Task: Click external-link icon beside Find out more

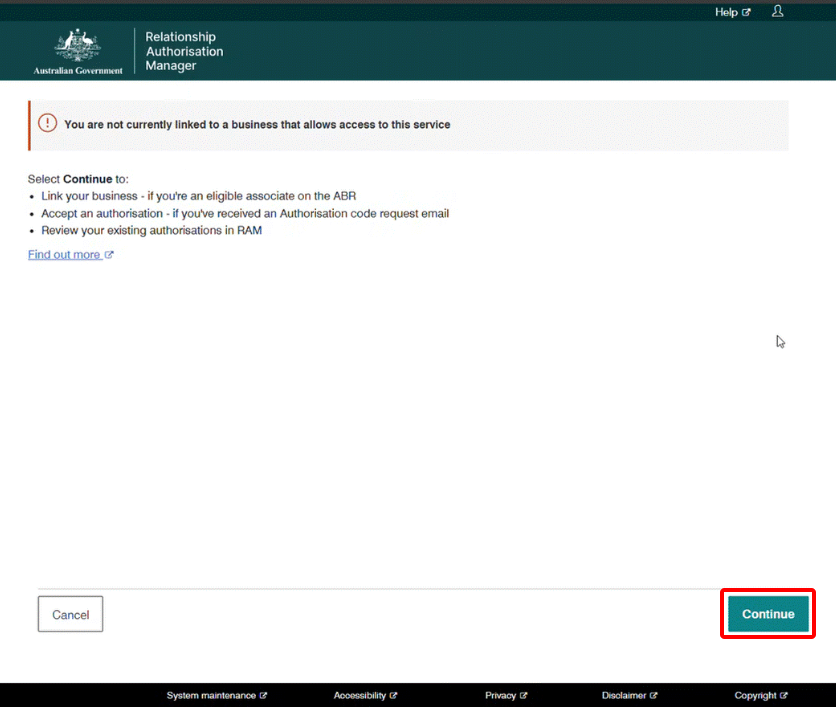Action: click(109, 255)
